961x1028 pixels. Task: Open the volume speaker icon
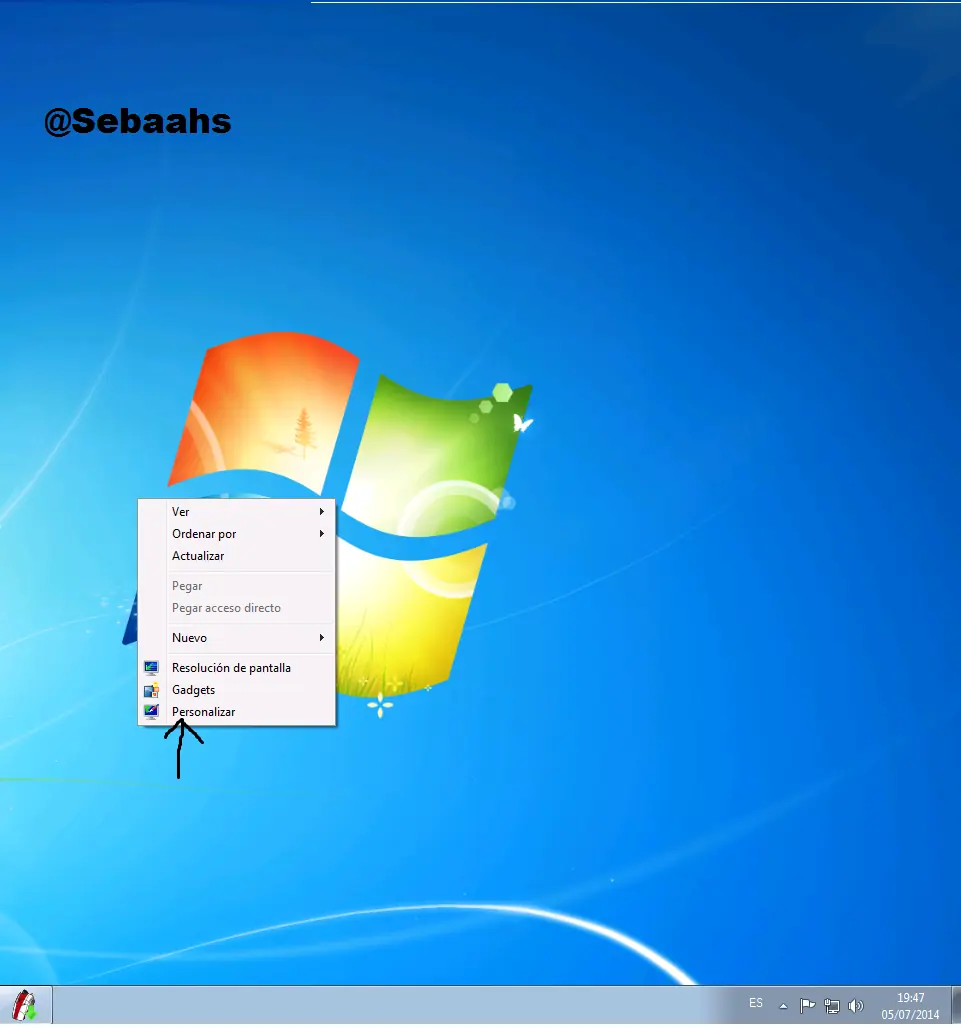856,1006
